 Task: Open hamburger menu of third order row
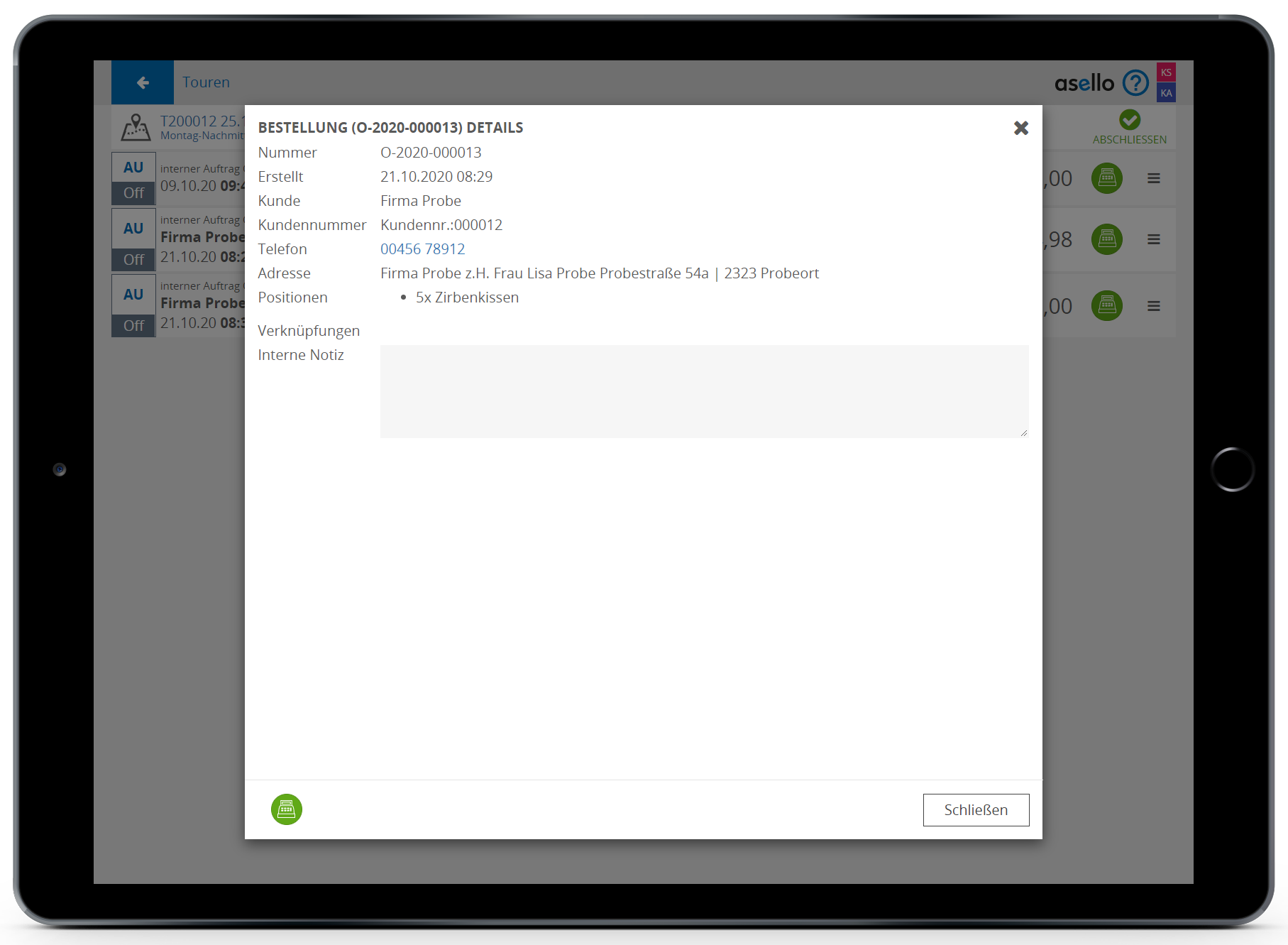[1154, 306]
